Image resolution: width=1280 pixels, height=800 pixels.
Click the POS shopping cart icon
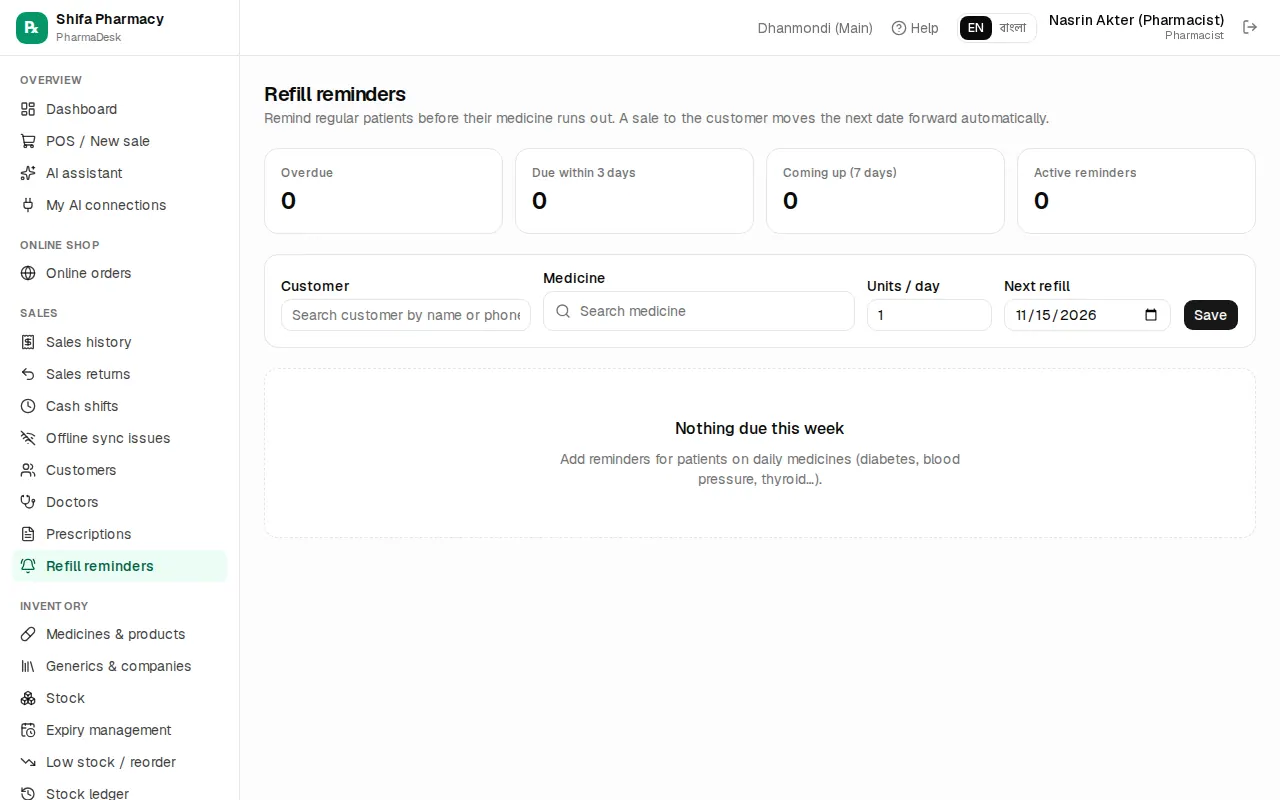coord(28,141)
